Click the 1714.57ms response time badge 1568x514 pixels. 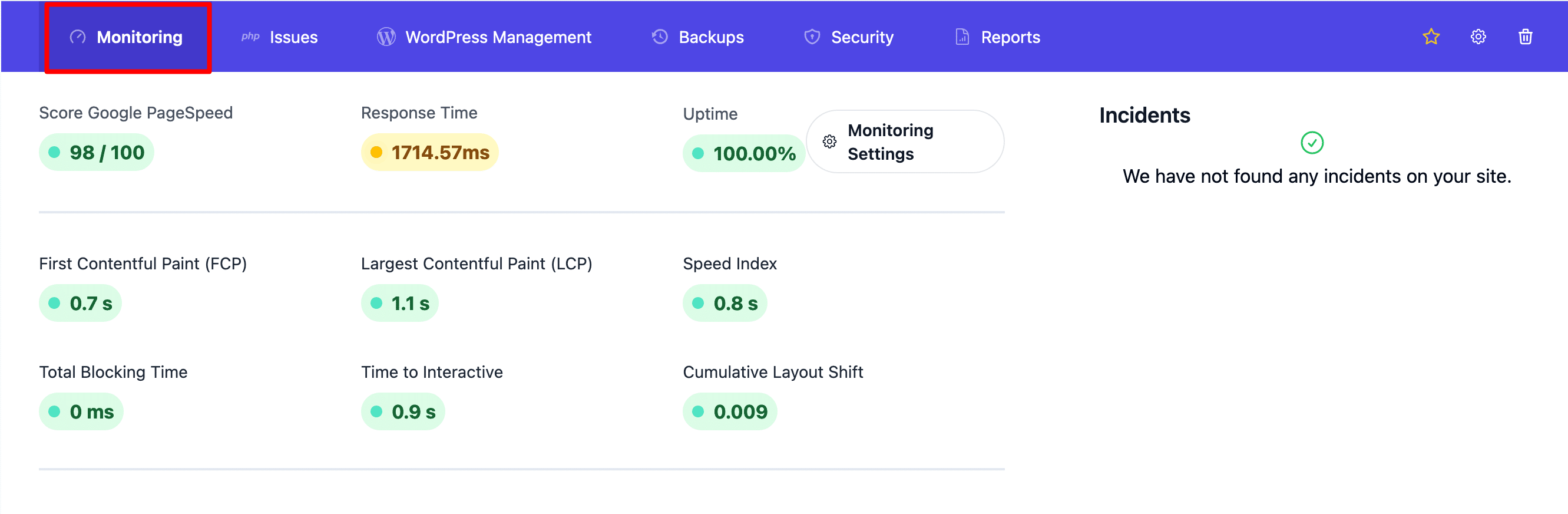pyautogui.click(x=430, y=152)
